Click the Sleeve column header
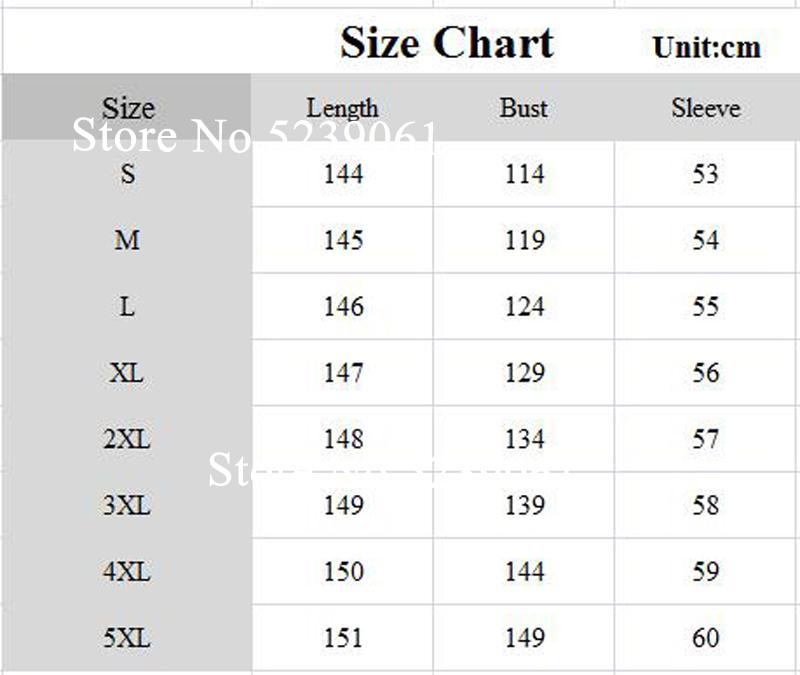800x675 pixels. click(x=705, y=107)
